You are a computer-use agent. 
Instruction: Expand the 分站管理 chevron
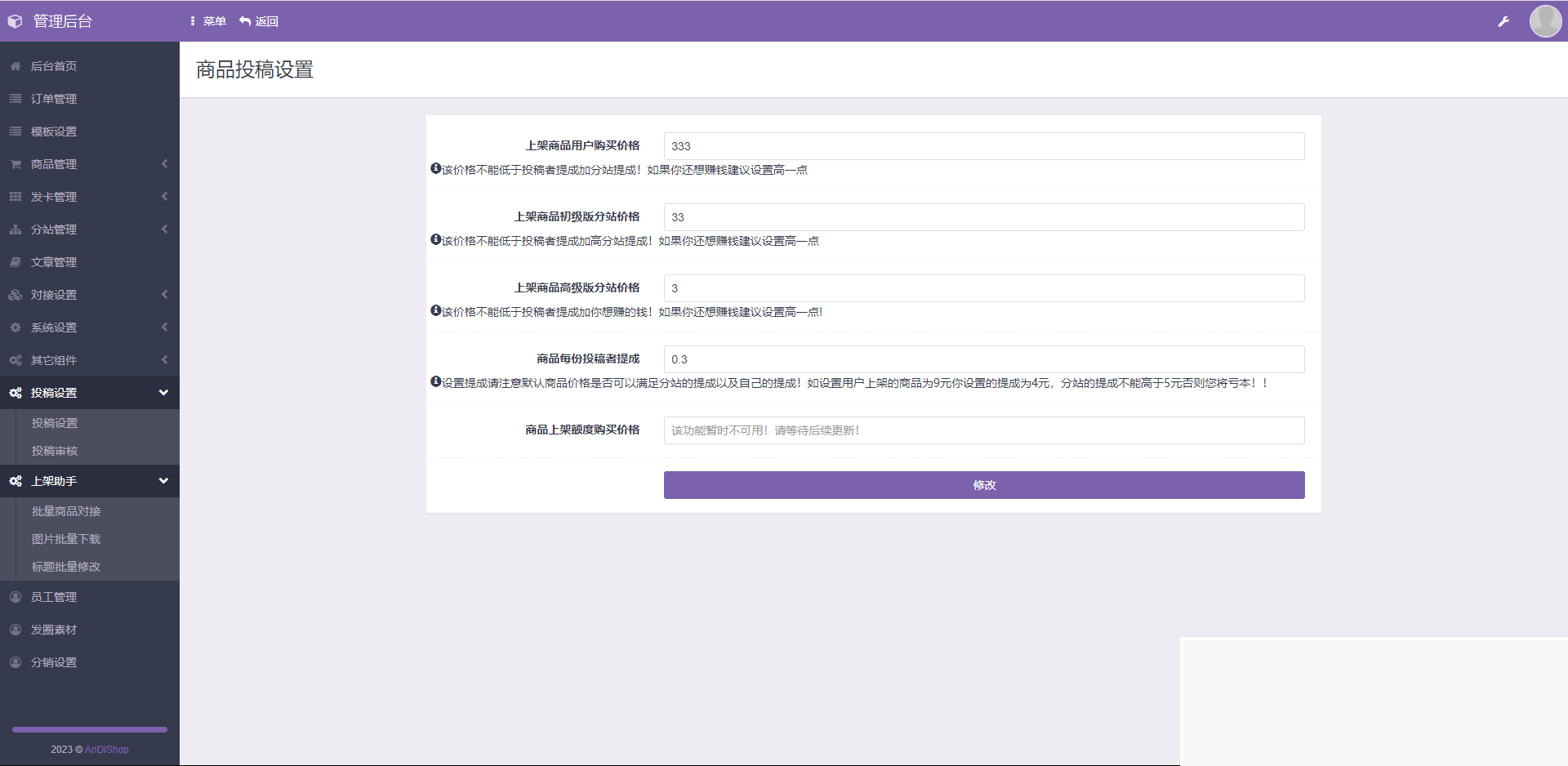pyautogui.click(x=163, y=229)
